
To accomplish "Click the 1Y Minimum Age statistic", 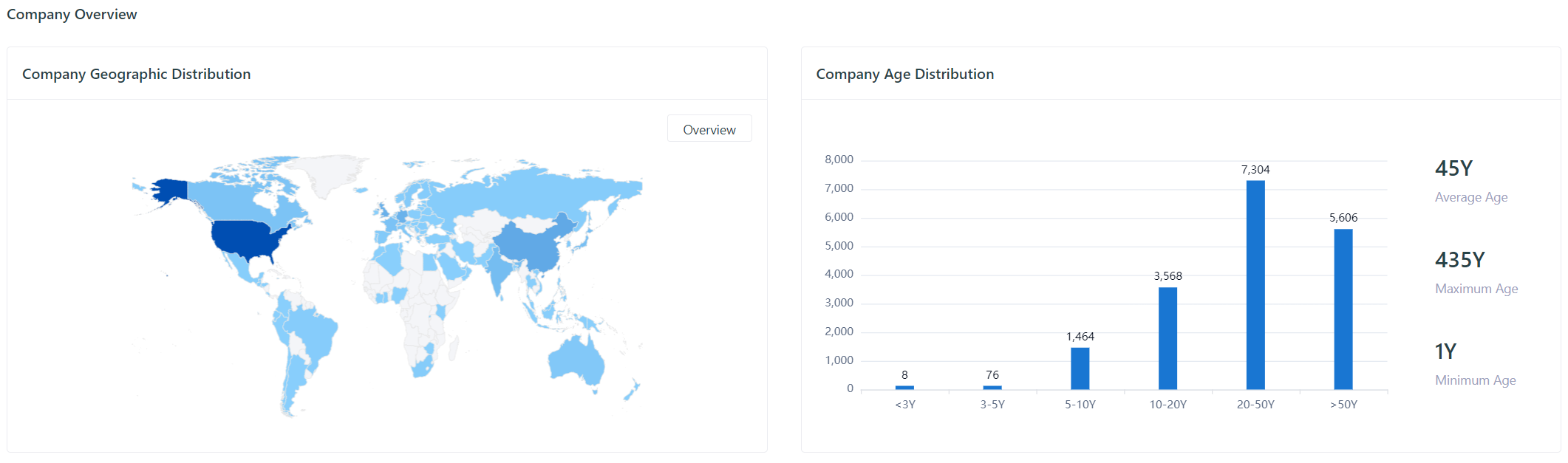I will point(1445,352).
